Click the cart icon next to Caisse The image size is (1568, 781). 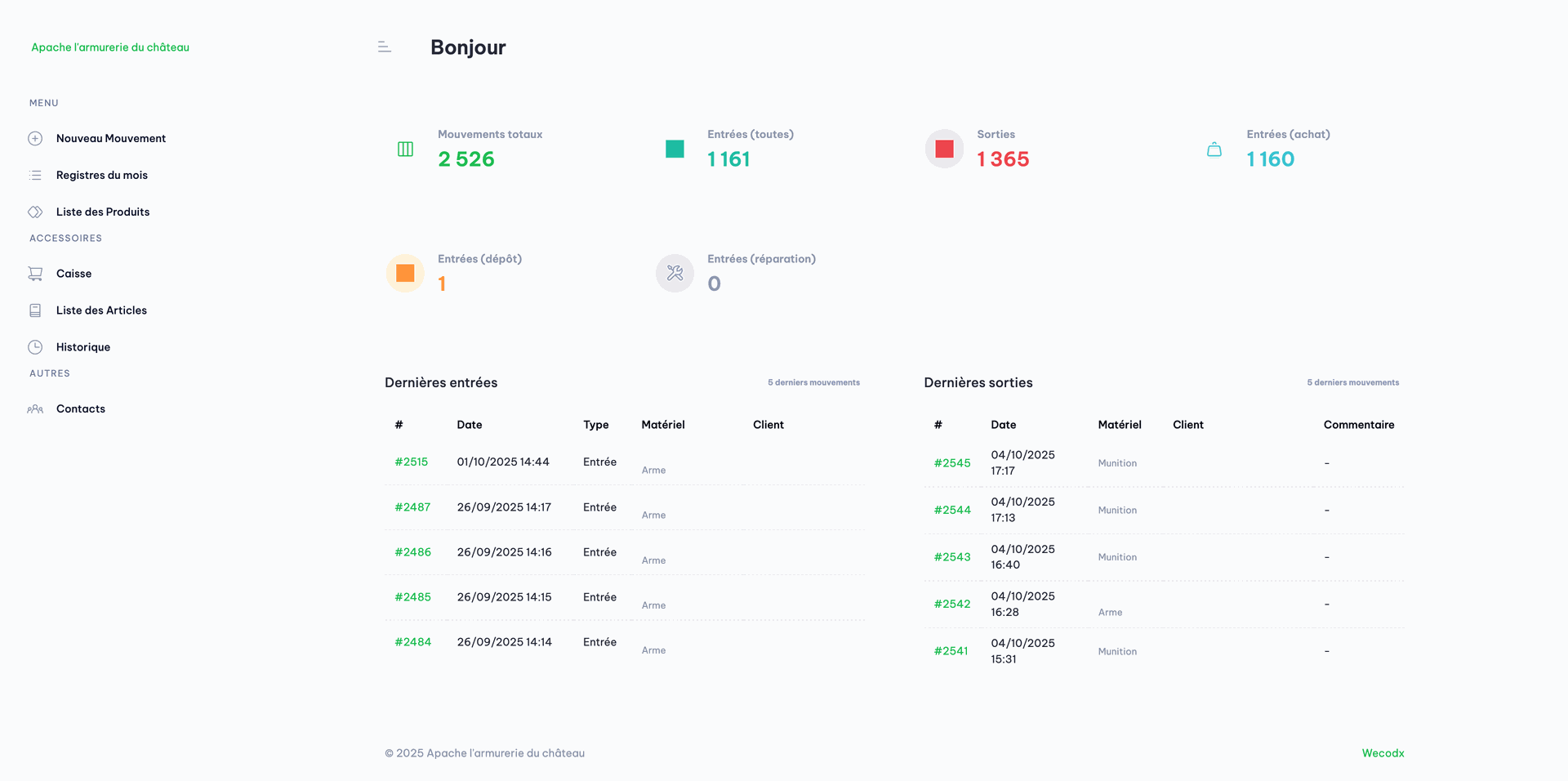(35, 274)
